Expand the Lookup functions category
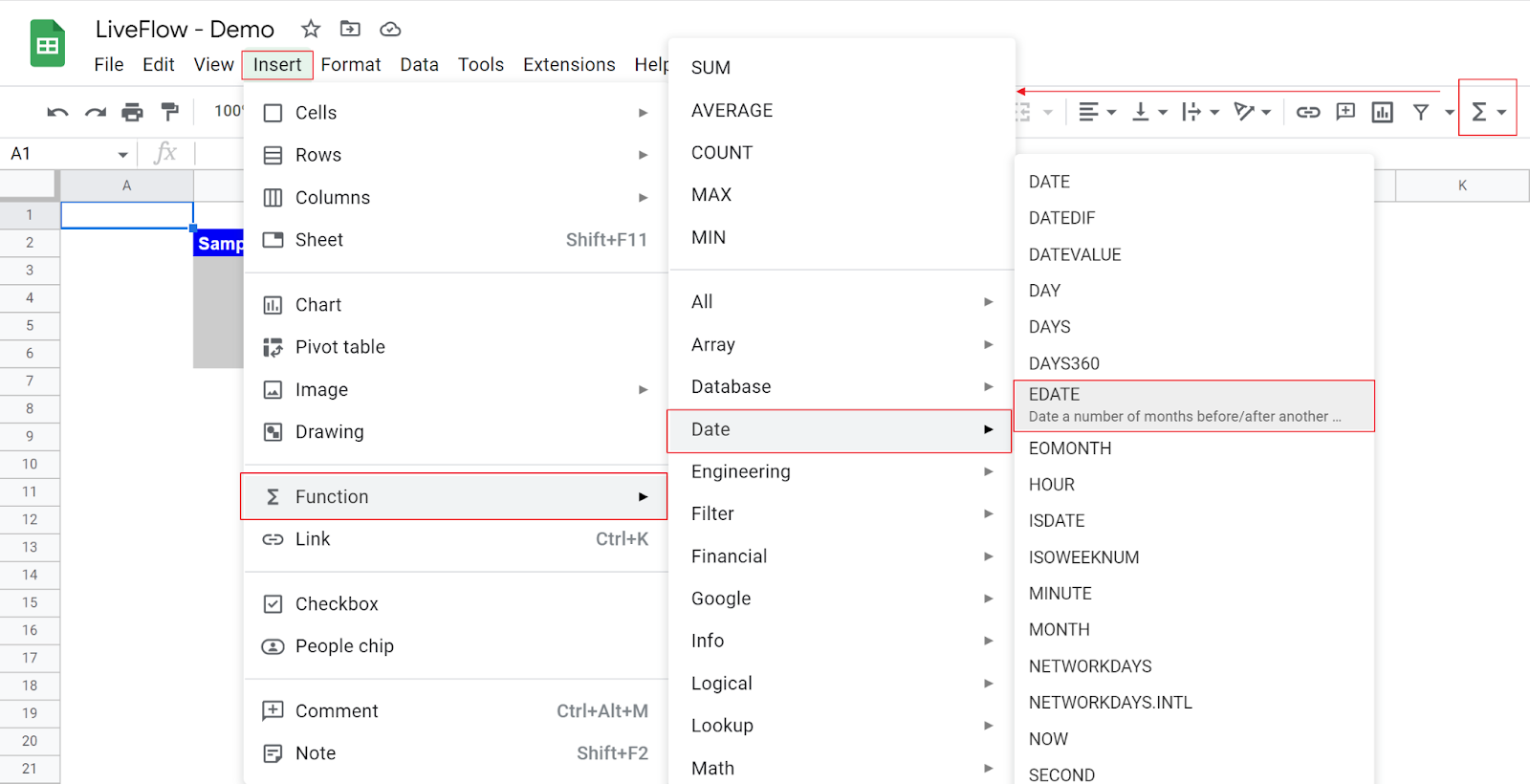The height and width of the screenshot is (784, 1530). [x=841, y=726]
